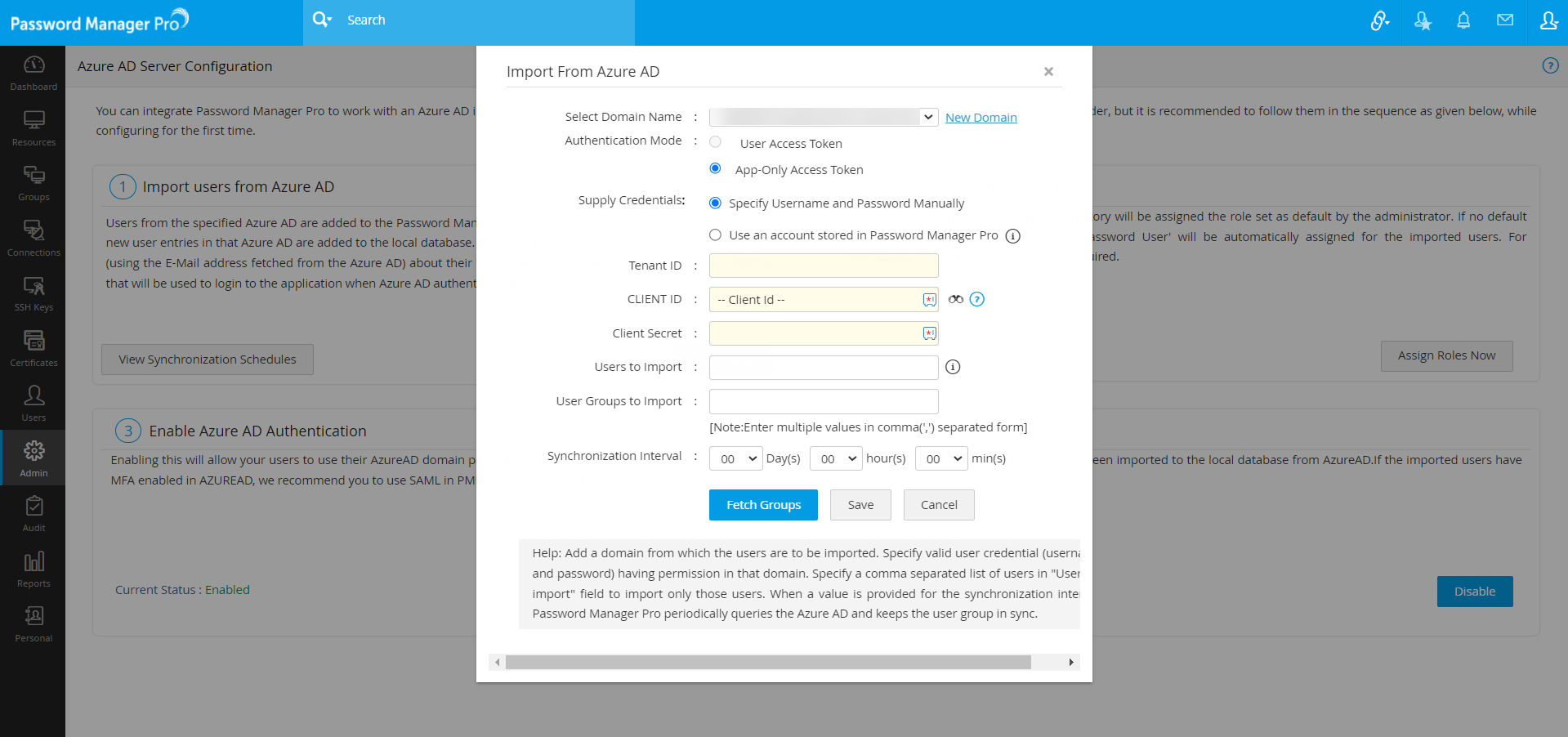Open the Admin section
This screenshot has width=1568, height=737.
click(34, 458)
